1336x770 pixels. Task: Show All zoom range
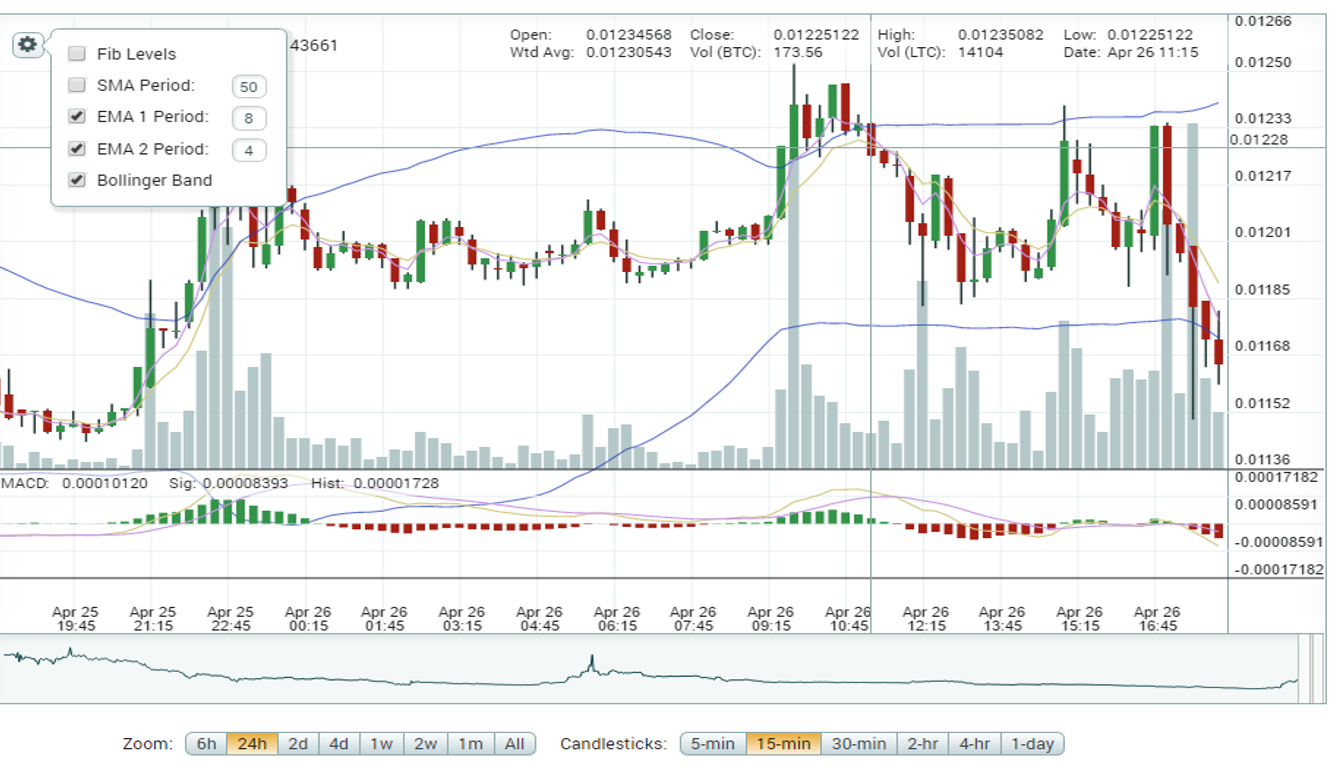tap(514, 744)
